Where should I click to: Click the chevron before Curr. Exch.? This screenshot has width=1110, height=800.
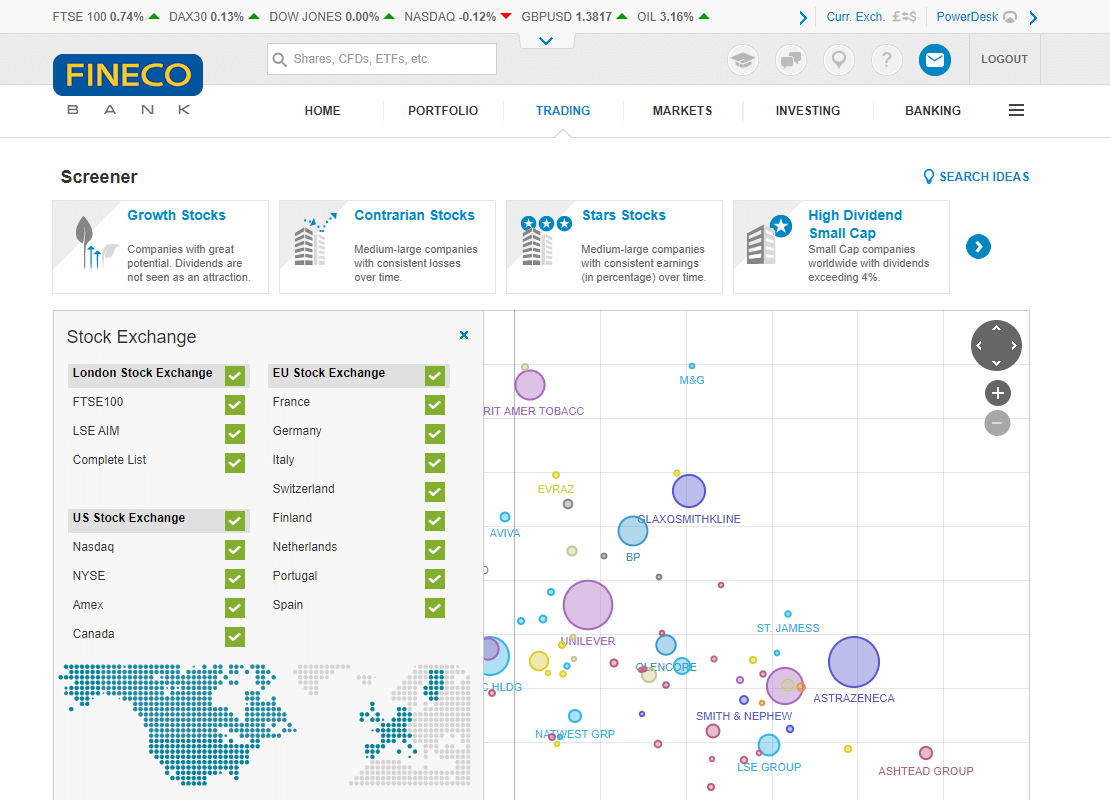click(803, 18)
